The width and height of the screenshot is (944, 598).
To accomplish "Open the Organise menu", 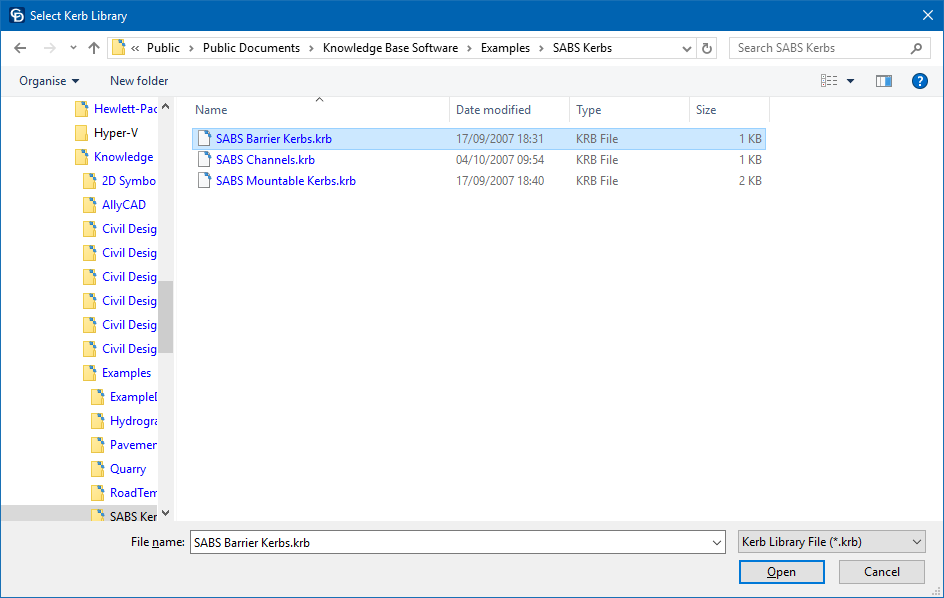I will pyautogui.click(x=49, y=81).
